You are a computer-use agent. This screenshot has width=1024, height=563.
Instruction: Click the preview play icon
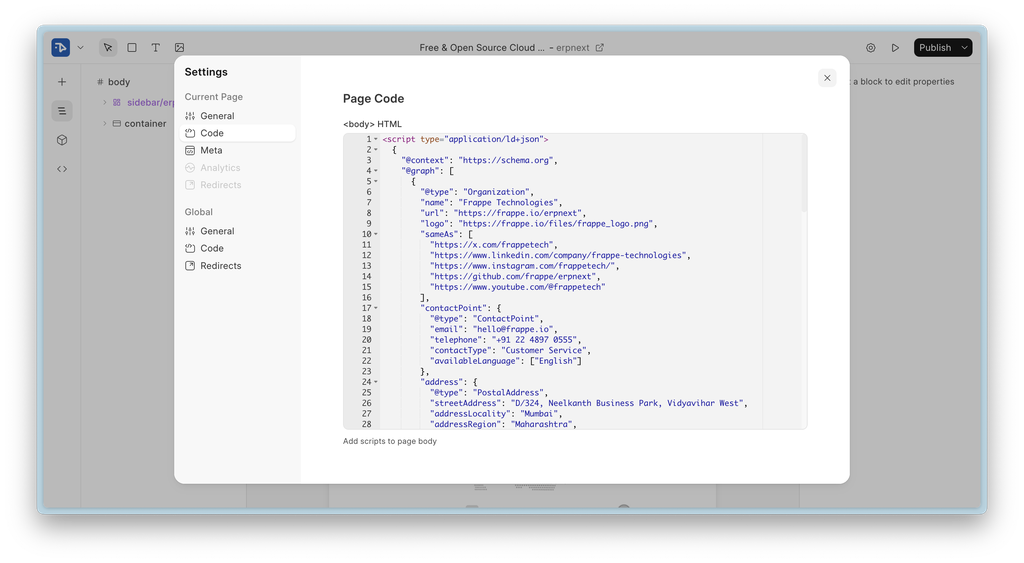coord(895,48)
